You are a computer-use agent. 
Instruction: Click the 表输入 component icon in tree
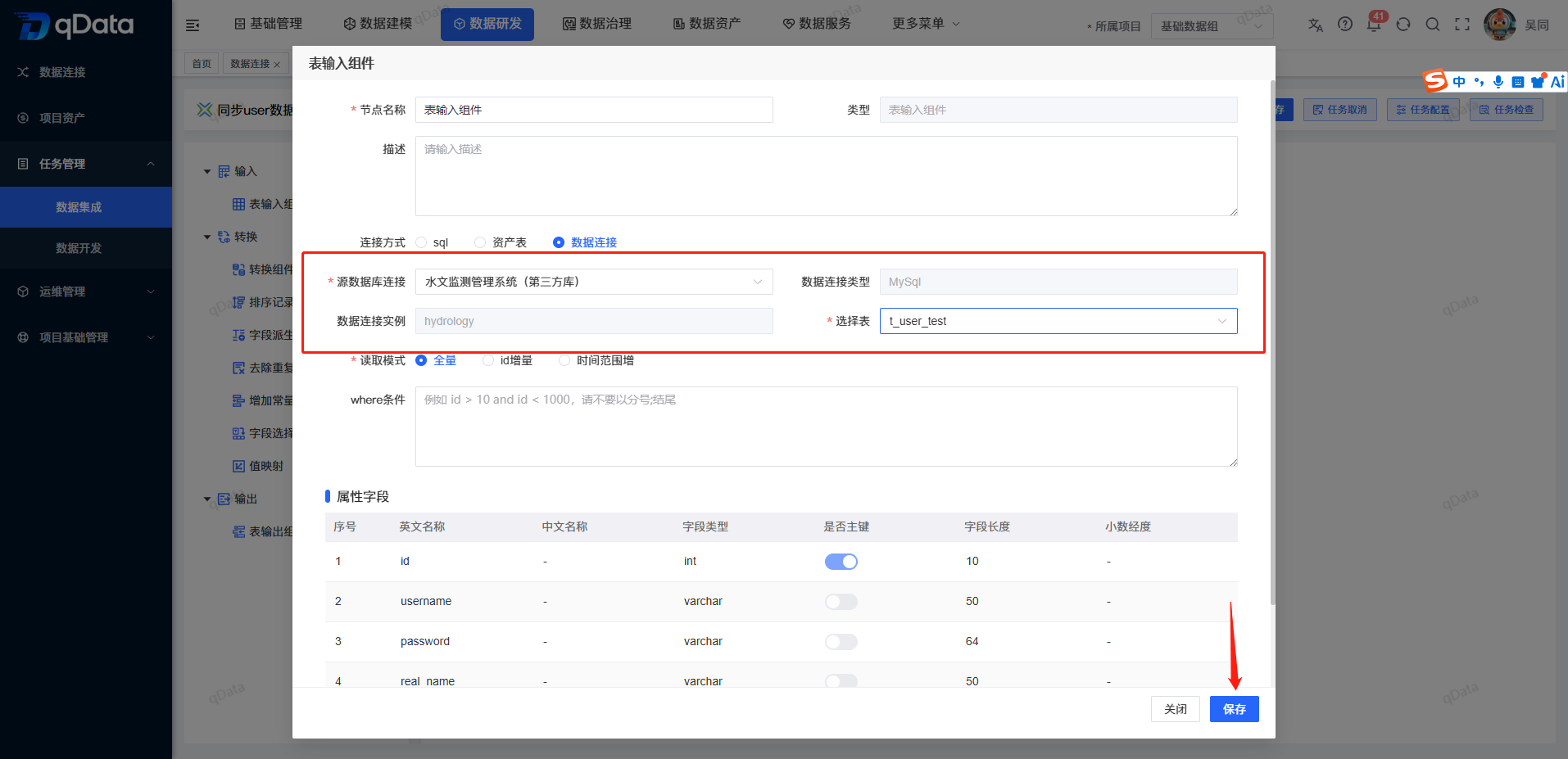coord(238,204)
